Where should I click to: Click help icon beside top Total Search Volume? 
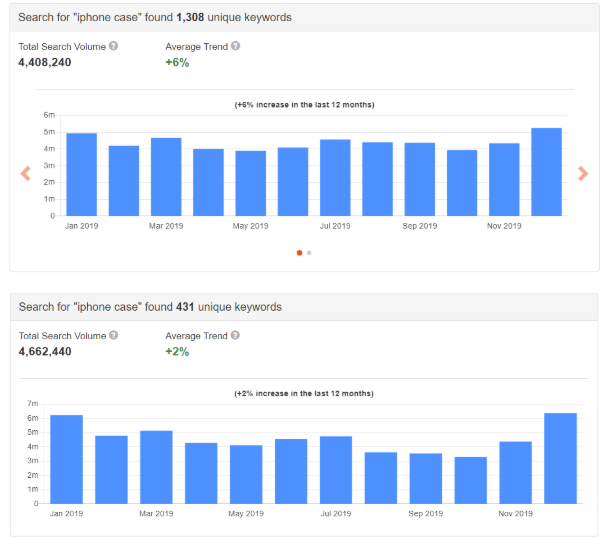click(113, 46)
